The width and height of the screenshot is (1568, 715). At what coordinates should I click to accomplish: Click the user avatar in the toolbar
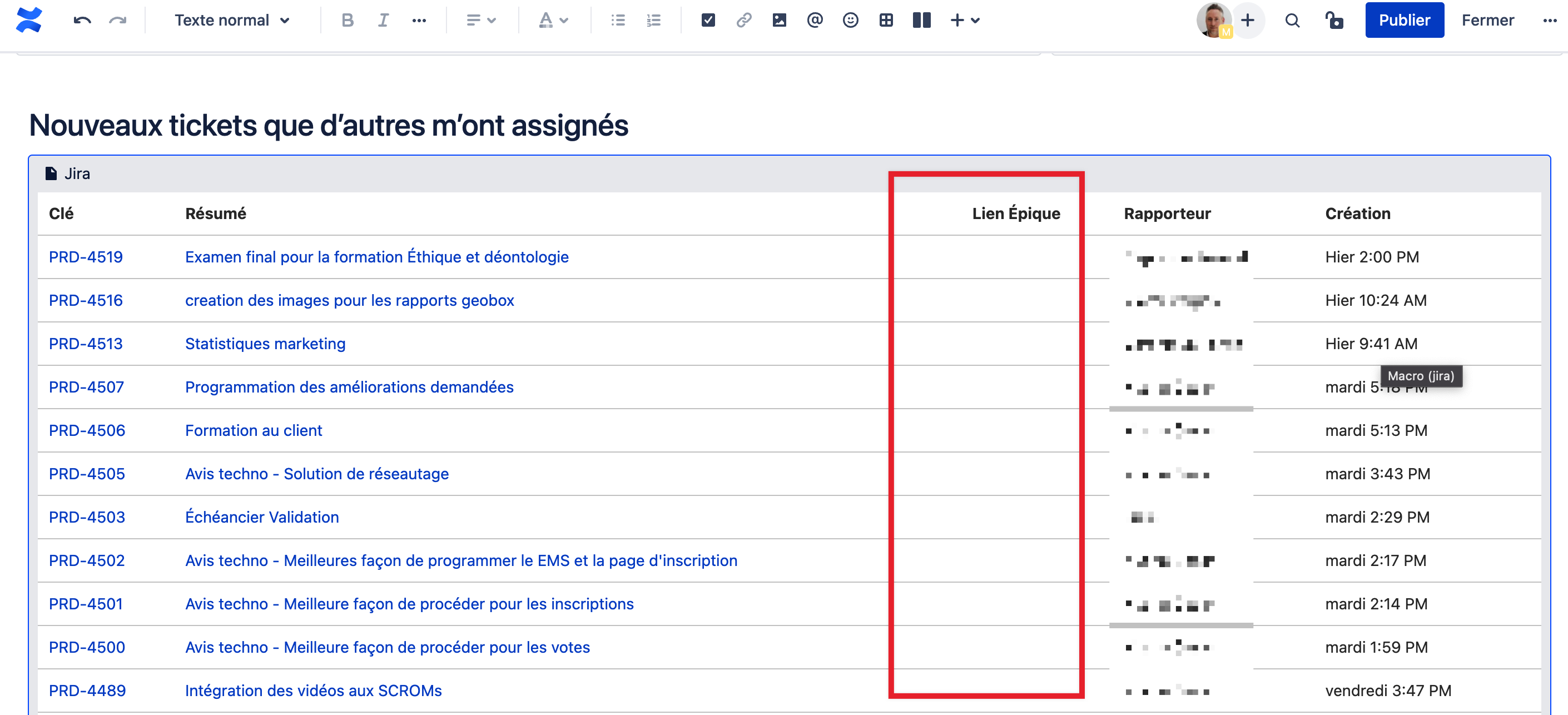point(1214,21)
